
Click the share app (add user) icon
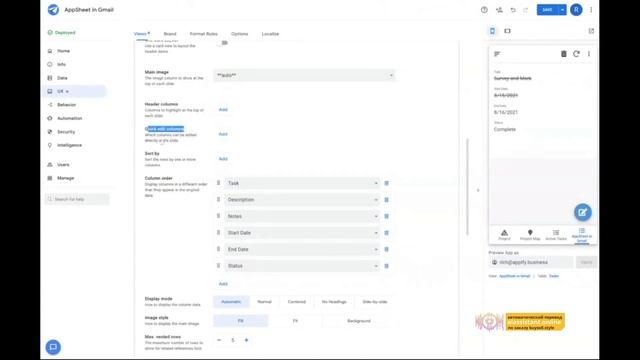coord(499,10)
